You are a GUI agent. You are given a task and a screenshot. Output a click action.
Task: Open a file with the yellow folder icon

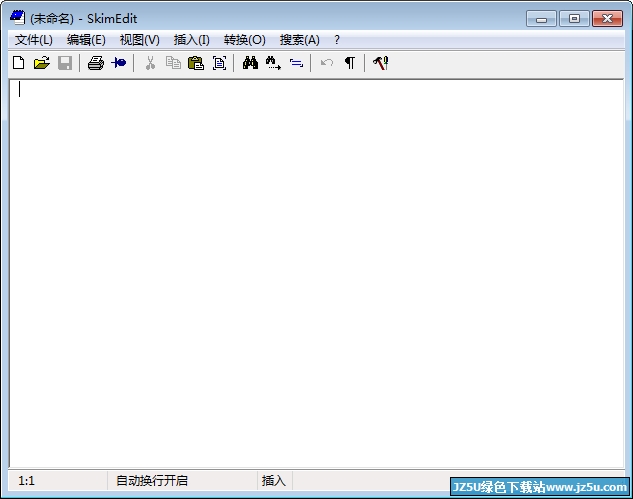pos(42,63)
